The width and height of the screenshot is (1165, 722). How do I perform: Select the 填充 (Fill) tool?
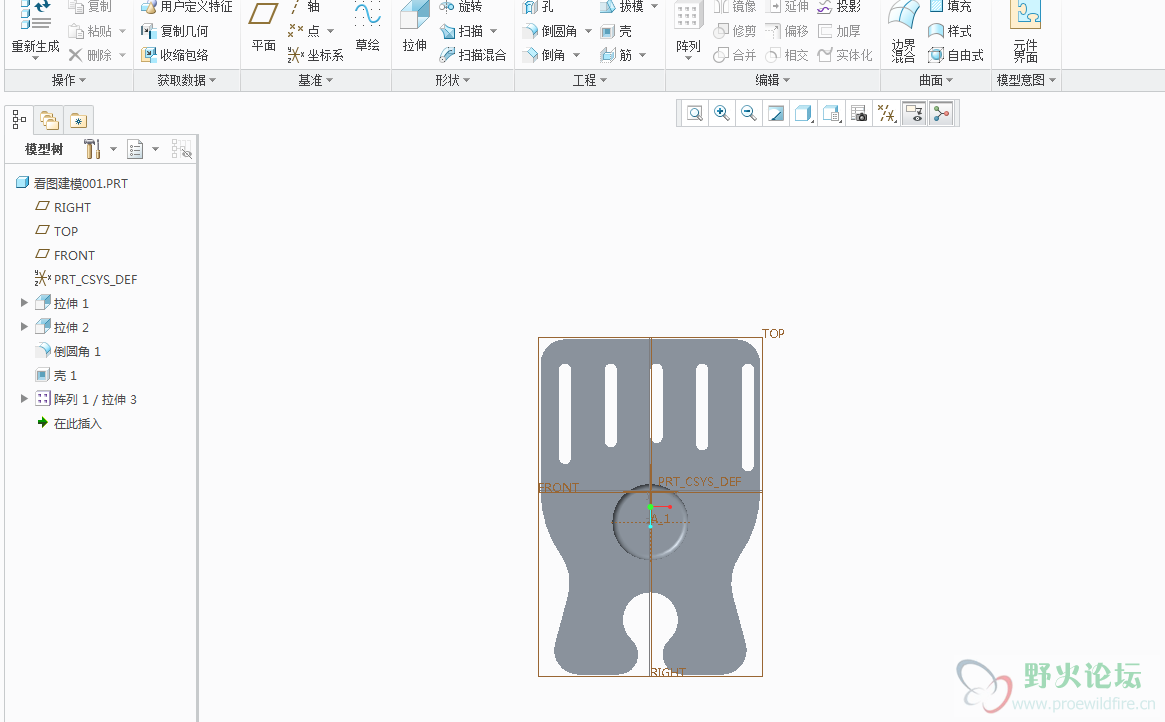point(950,7)
